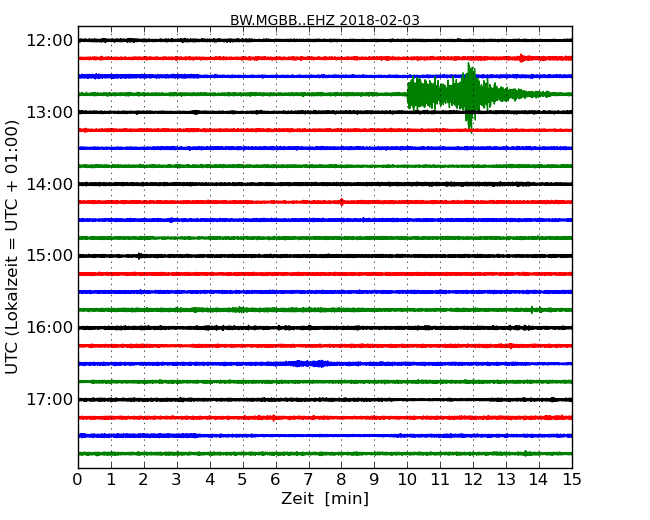
Task: Click the plot title BW.MGBB..EHZ 2018-02-03
Action: pyautogui.click(x=325, y=20)
